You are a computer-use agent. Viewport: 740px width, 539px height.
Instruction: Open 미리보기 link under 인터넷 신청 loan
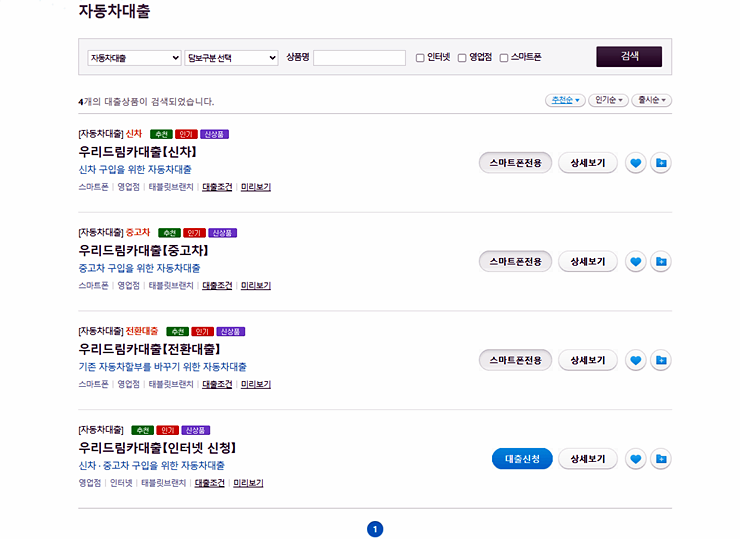tap(248, 483)
